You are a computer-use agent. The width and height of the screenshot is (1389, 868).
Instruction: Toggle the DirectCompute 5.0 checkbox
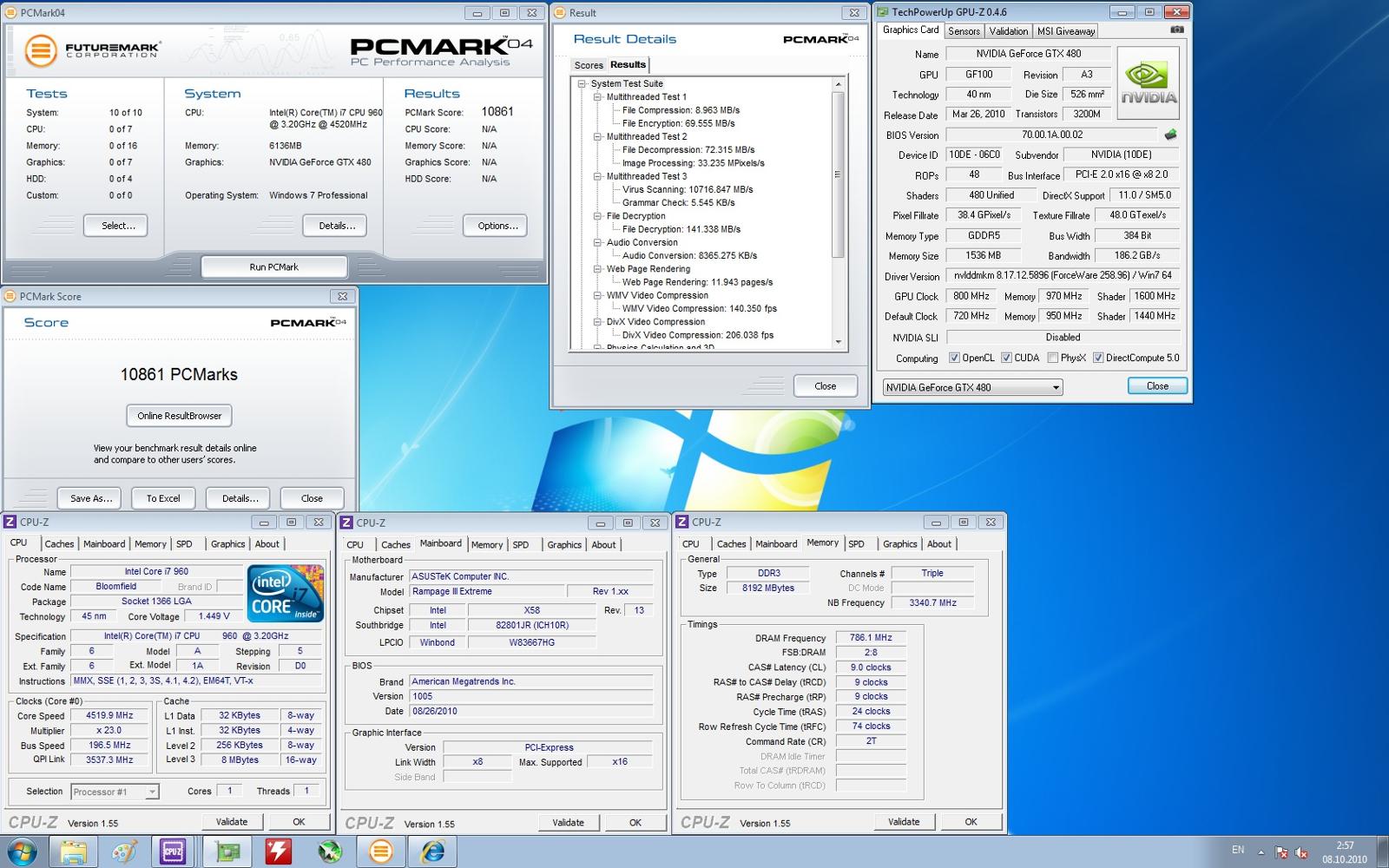point(1097,358)
